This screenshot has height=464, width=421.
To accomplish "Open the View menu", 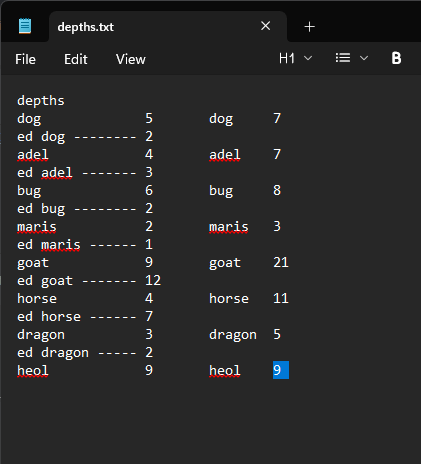I will tap(131, 59).
